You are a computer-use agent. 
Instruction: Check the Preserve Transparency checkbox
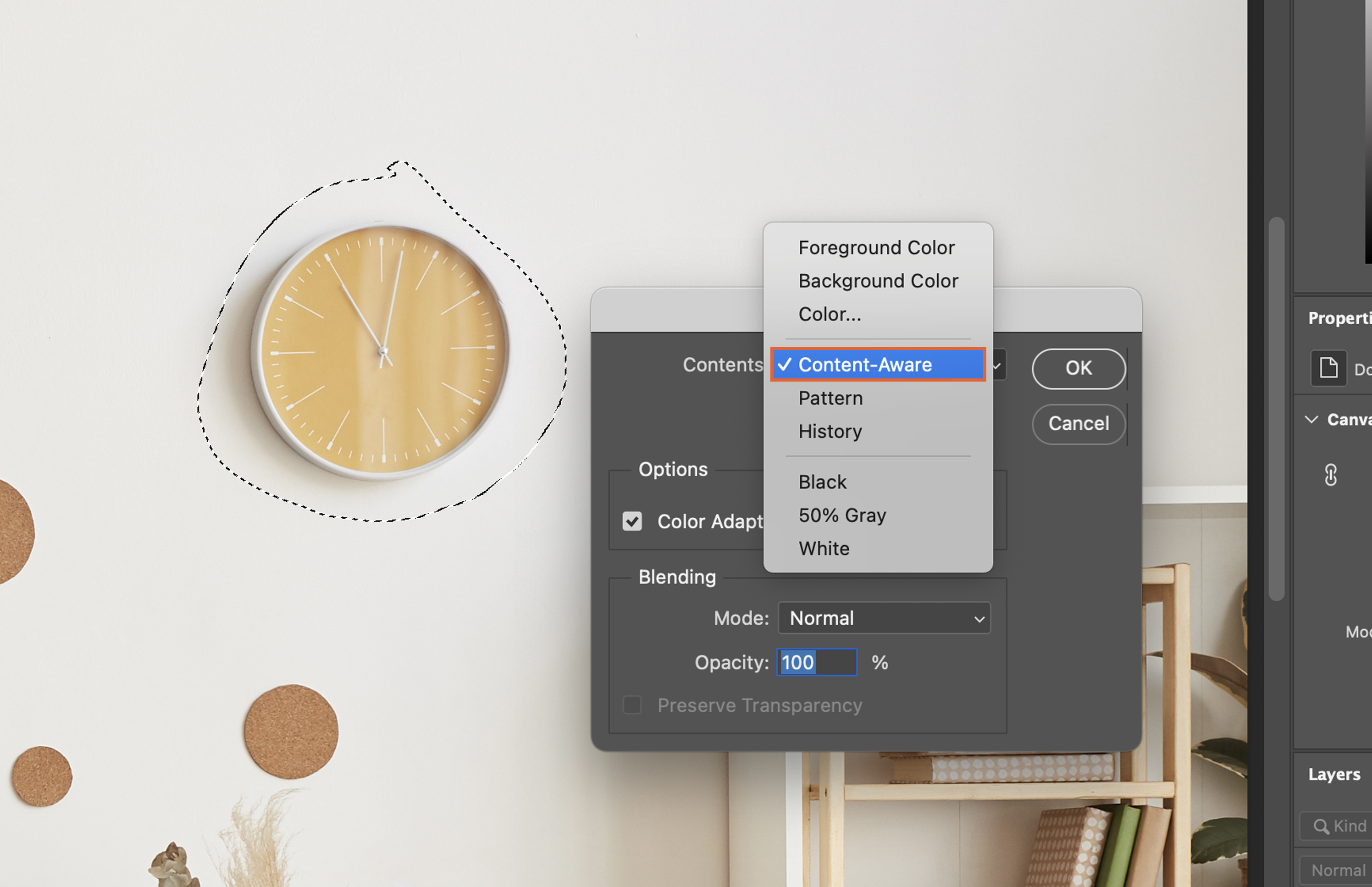pyautogui.click(x=632, y=705)
